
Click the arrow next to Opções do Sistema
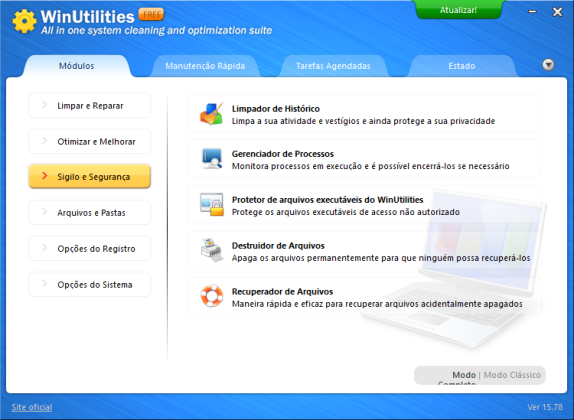[44, 283]
